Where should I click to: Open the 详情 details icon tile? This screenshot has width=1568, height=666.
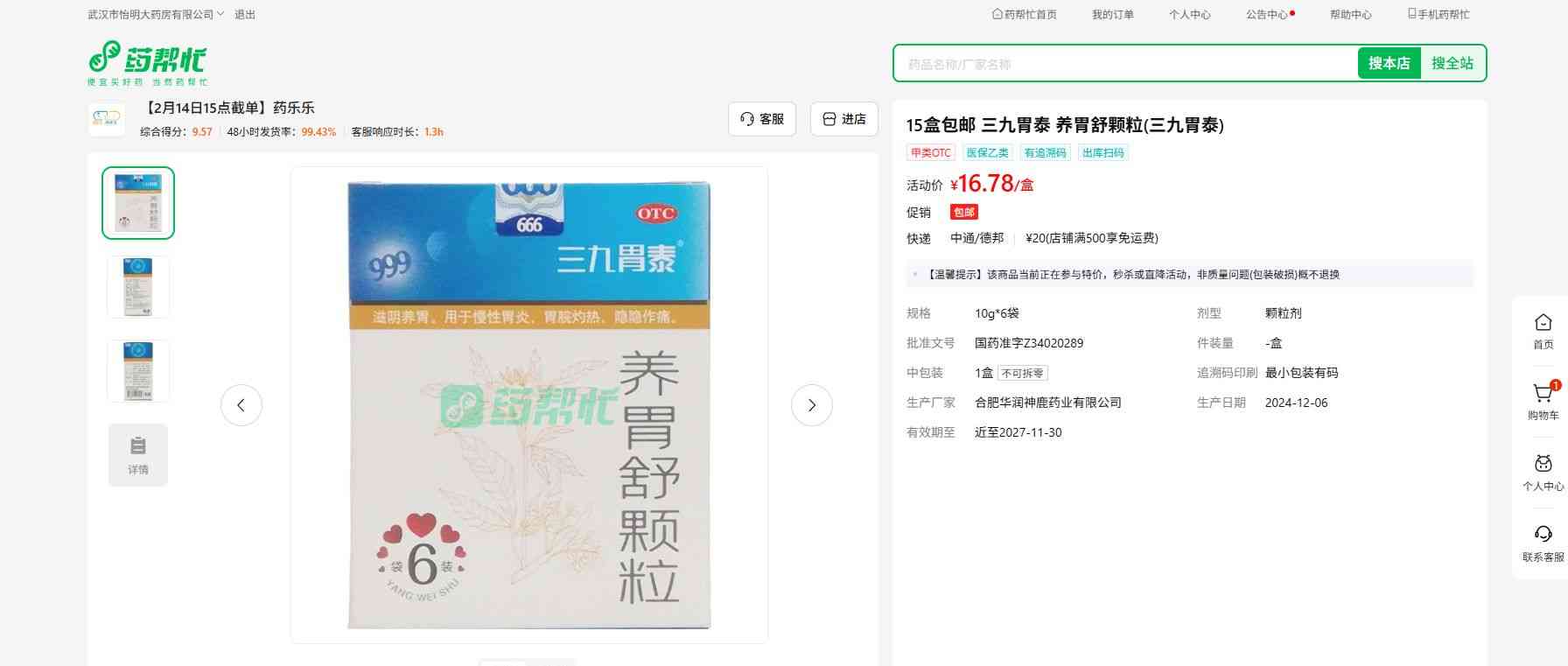point(138,454)
